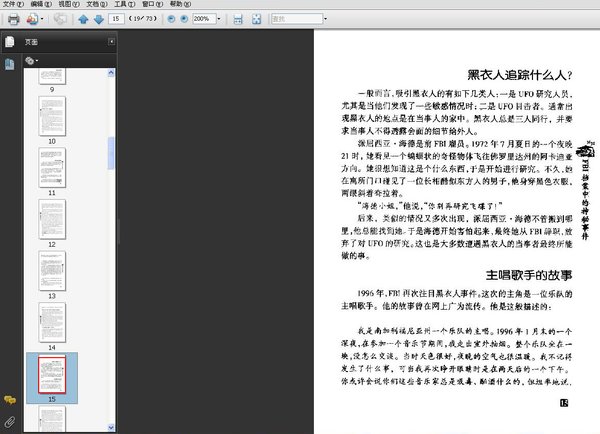600x434 pixels.
Task: Close the 页面 panel
Action: 113,42
